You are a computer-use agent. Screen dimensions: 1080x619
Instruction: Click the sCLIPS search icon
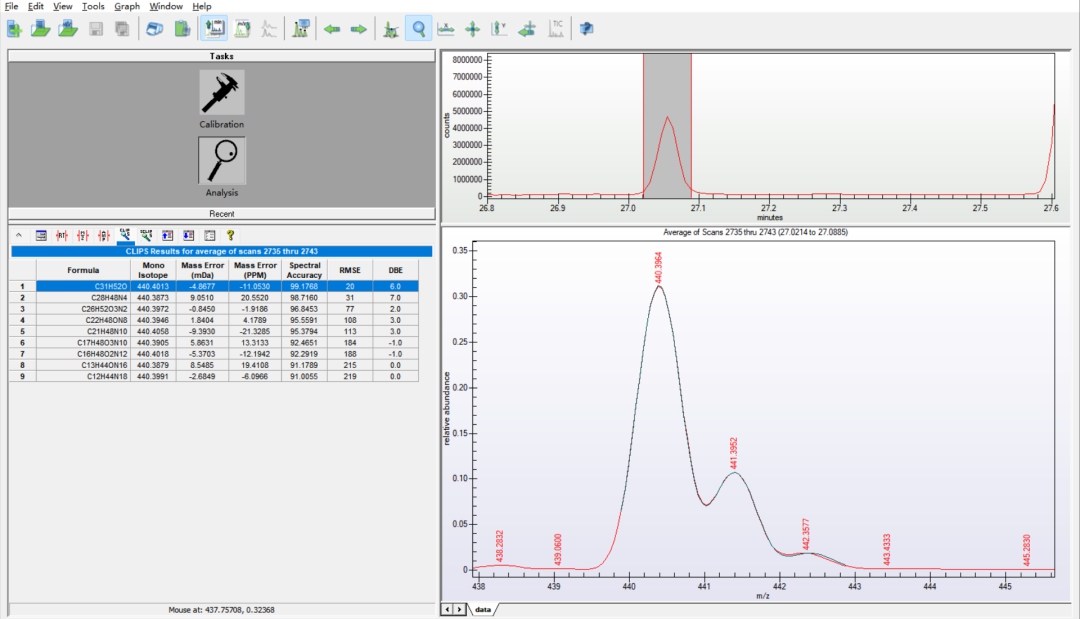(146, 235)
